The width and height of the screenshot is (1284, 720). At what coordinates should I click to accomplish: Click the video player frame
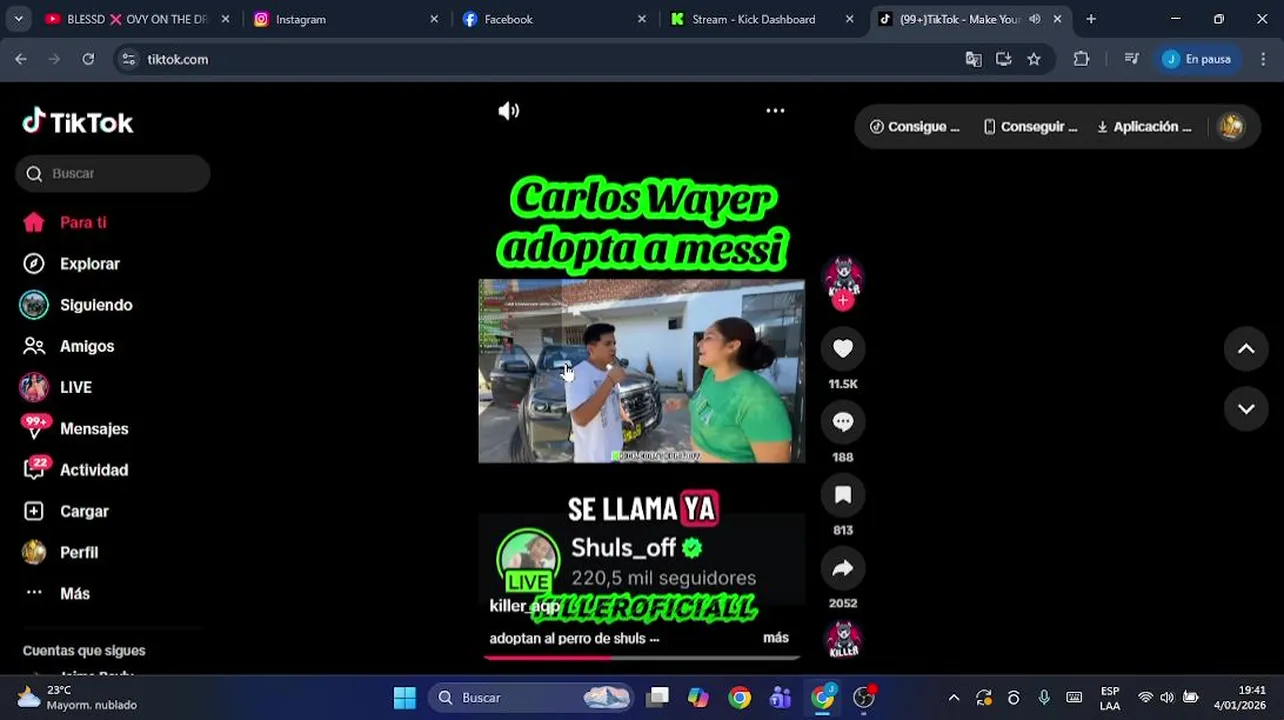pyautogui.click(x=641, y=371)
